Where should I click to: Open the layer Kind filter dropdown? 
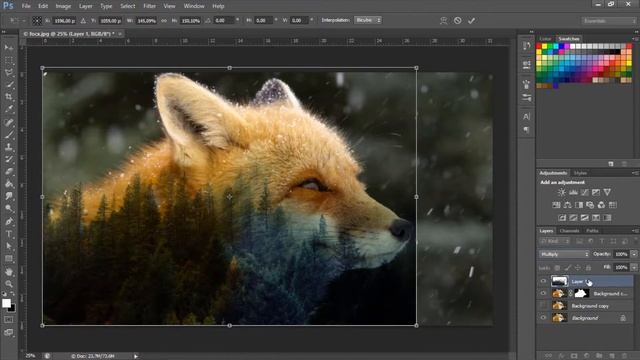(554, 242)
